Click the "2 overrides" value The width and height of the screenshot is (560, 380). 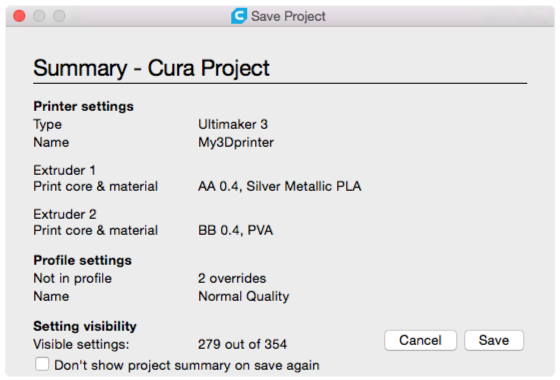[232, 278]
